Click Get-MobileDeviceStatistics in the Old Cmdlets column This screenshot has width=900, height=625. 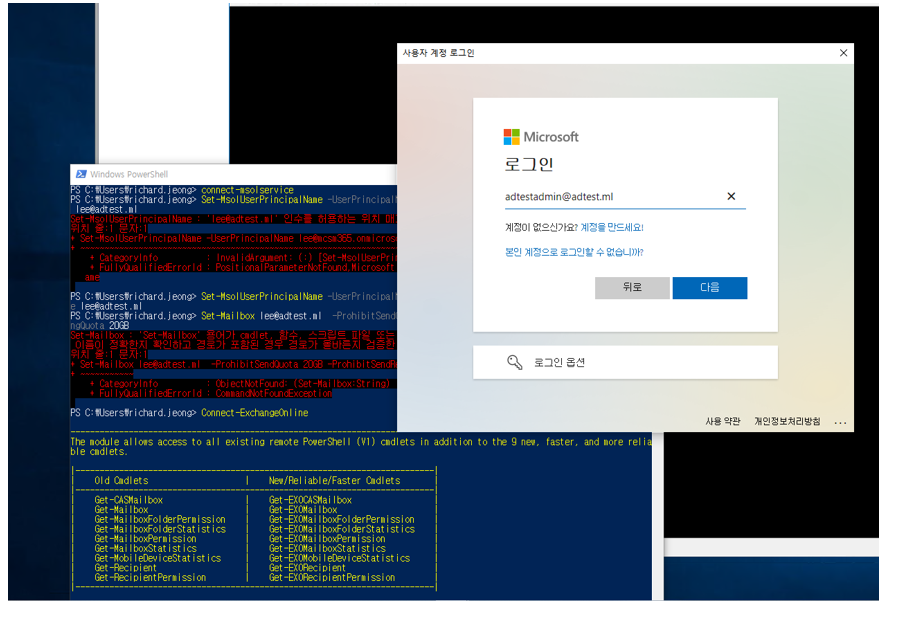(x=158, y=558)
